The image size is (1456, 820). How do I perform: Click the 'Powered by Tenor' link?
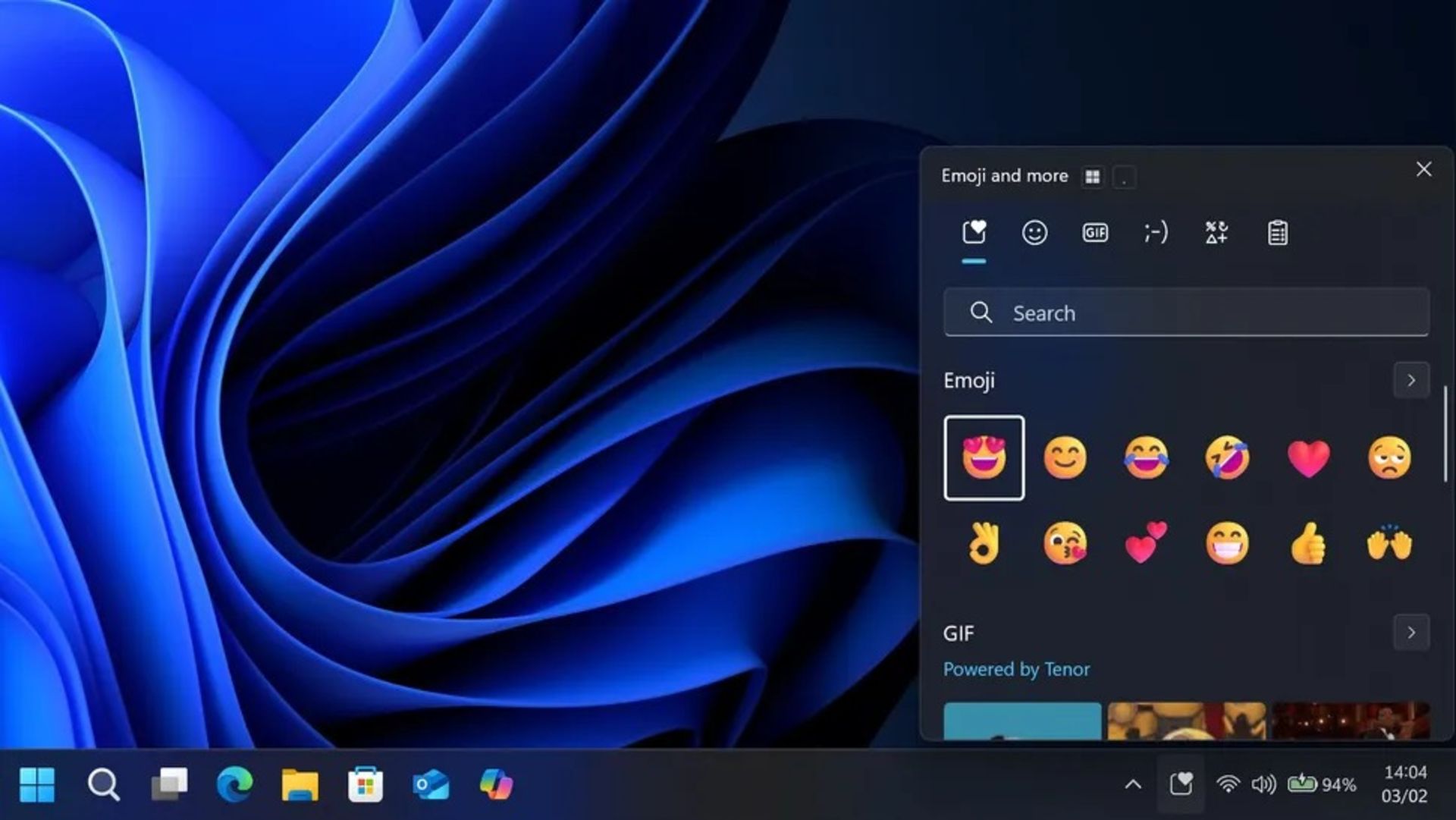[x=1016, y=668]
